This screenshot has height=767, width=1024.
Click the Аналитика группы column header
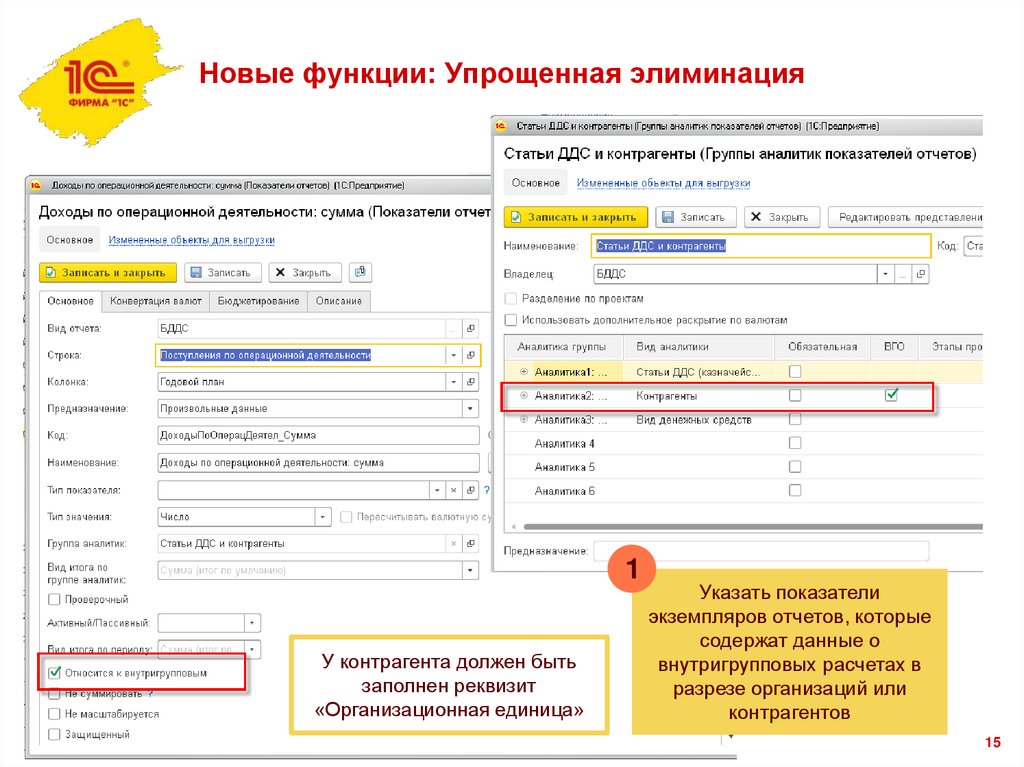(x=561, y=346)
